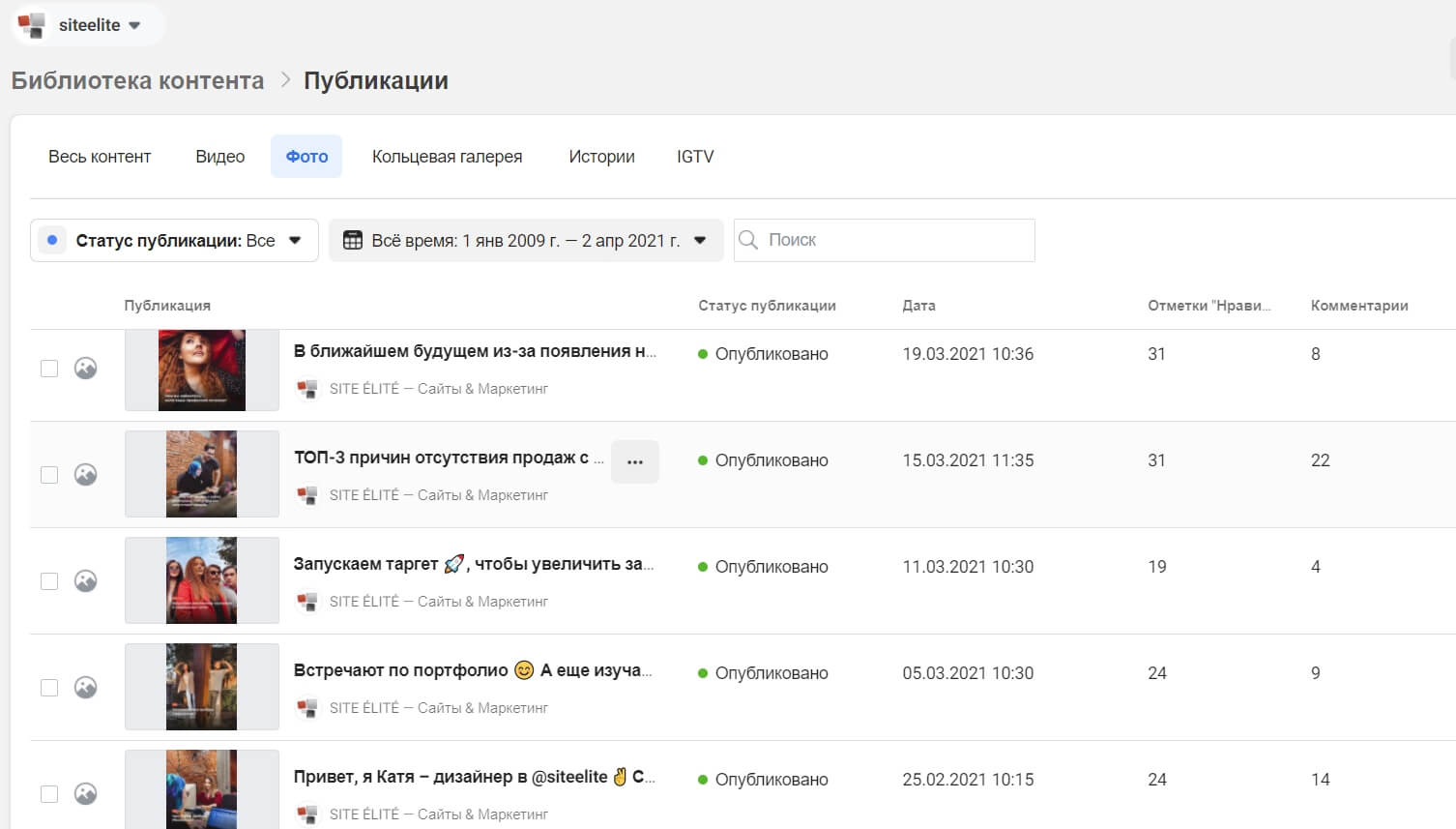The image size is (1456, 829).
Task: Open post titled Привет, я Катя – дизайнер
Action: (x=475, y=777)
